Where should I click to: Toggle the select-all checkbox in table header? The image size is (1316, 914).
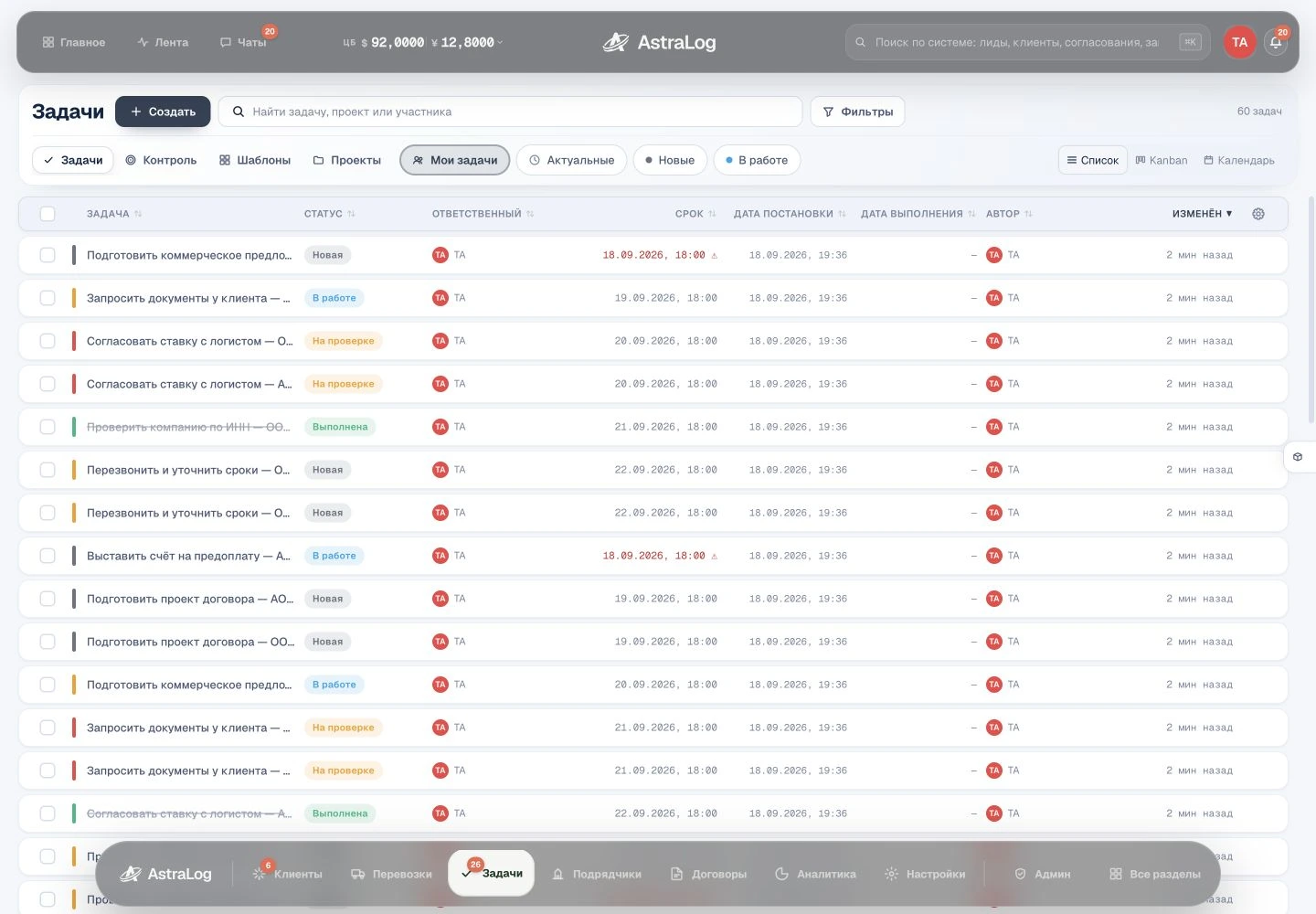(x=48, y=214)
